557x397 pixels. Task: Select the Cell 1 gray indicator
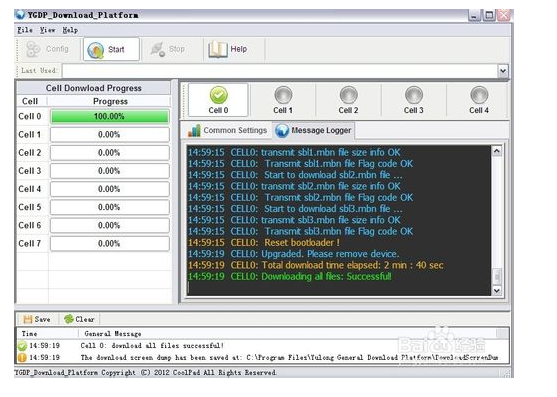283,95
